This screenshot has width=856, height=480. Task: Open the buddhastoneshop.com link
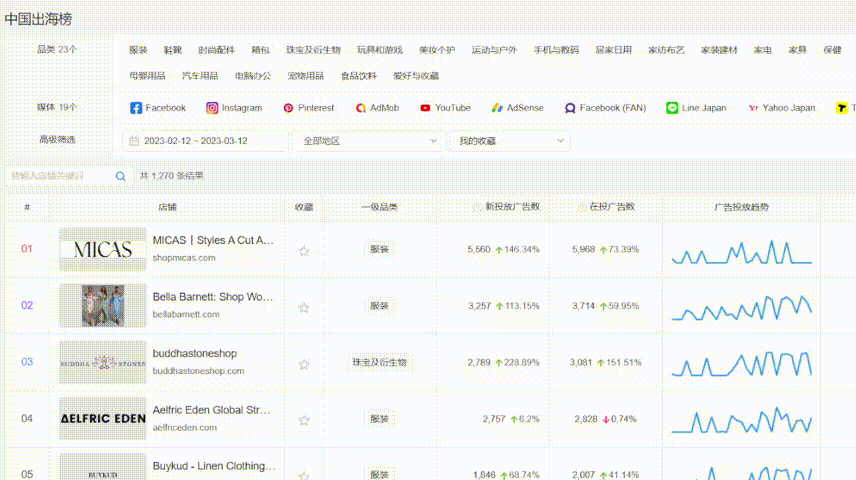(x=198, y=371)
